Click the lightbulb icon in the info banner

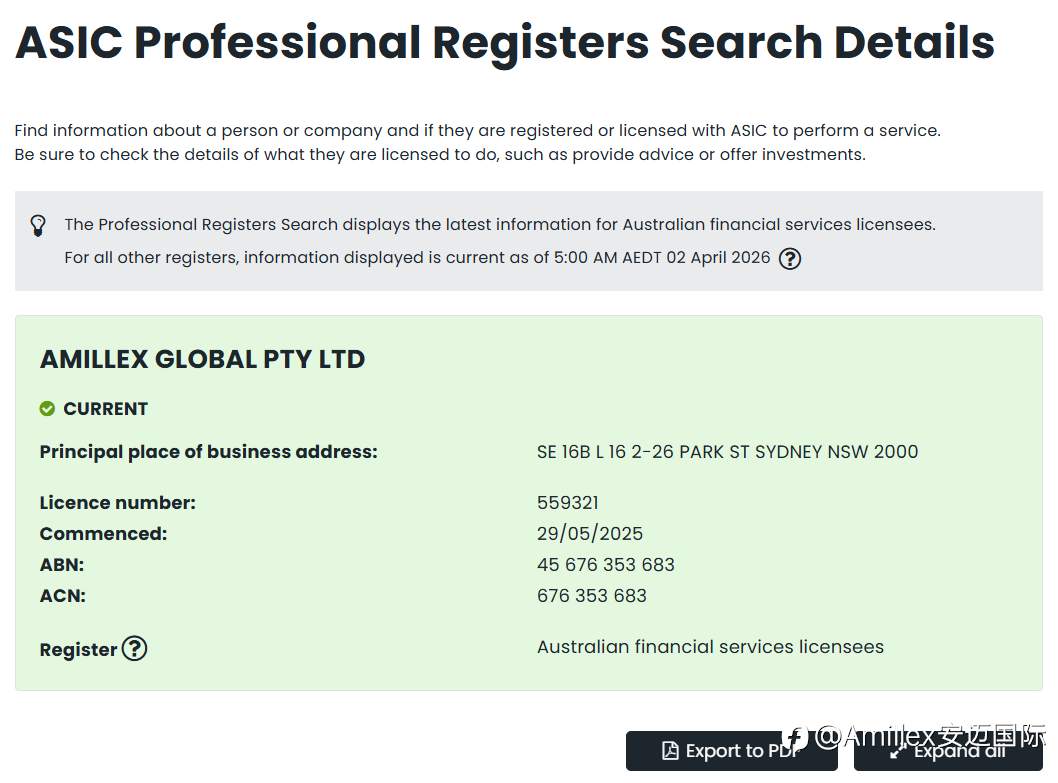(37, 227)
